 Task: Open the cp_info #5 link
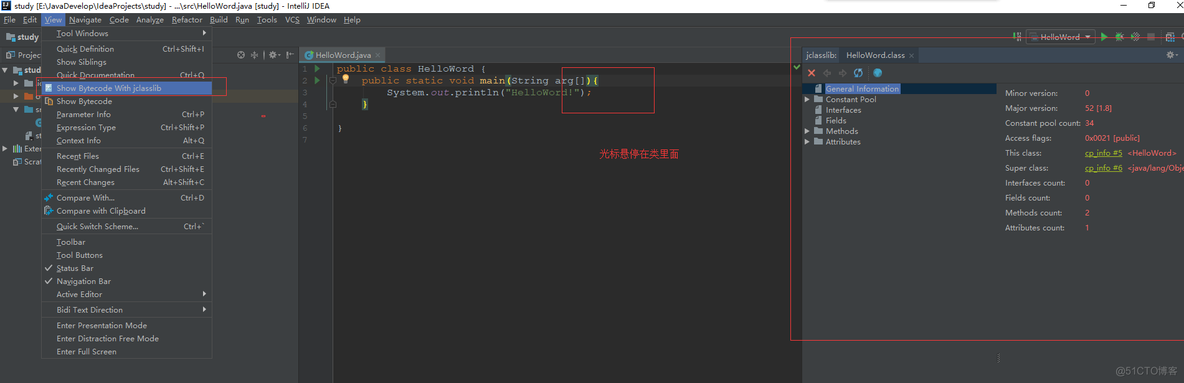[x=1102, y=153]
